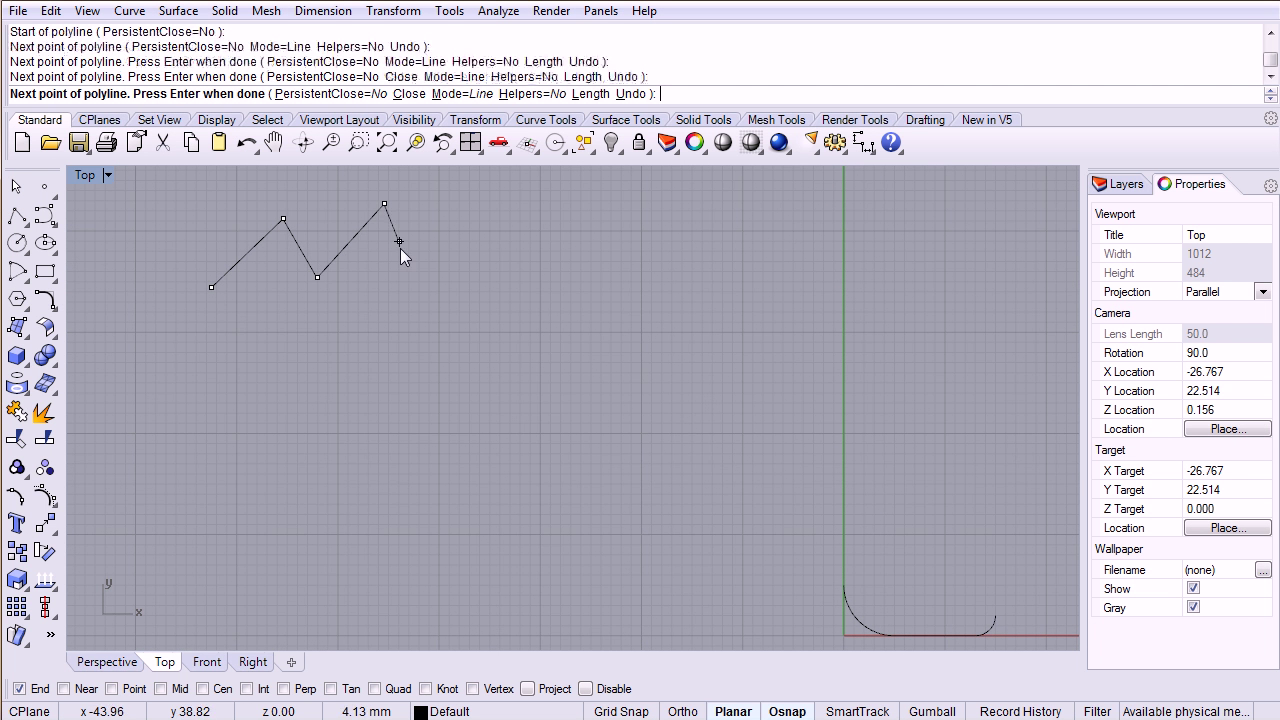Select the blue Box solid tool
1280x720 pixels.
17,355
